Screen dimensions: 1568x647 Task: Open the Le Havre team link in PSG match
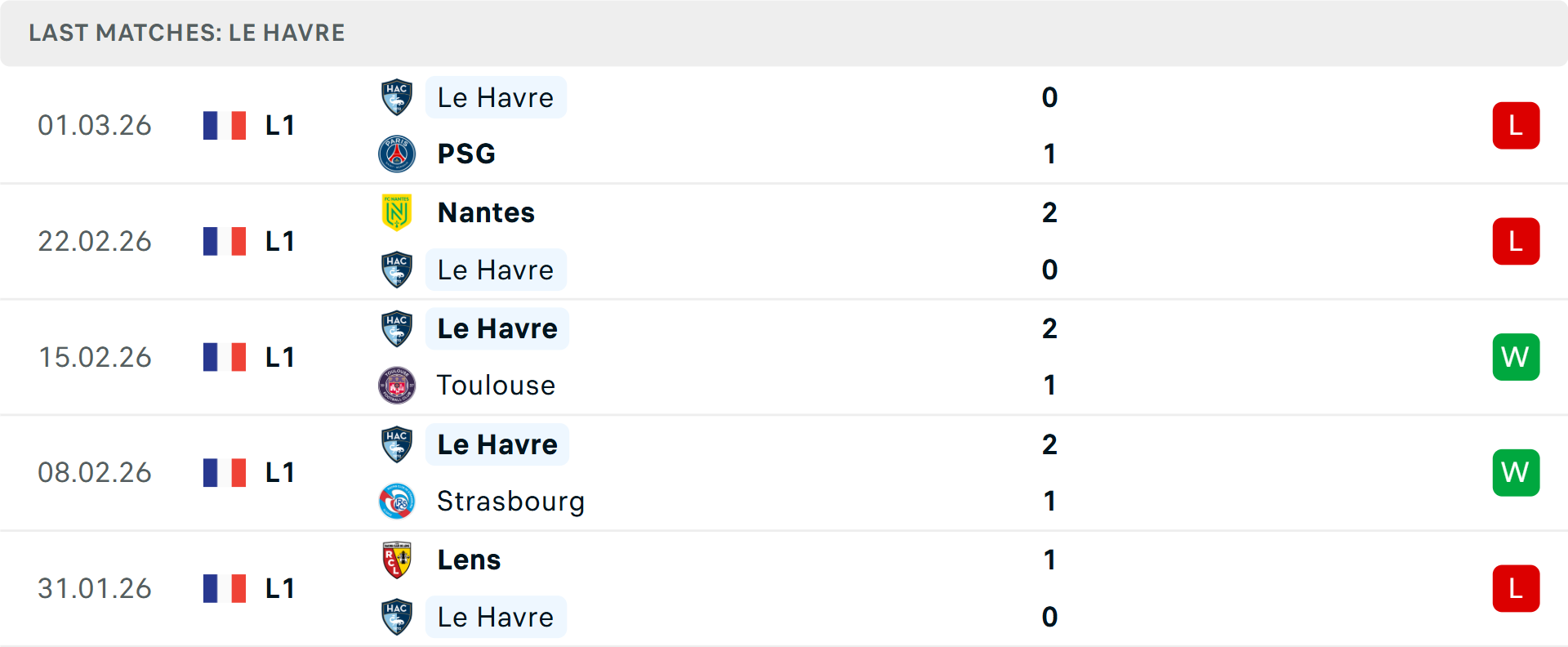click(x=496, y=97)
